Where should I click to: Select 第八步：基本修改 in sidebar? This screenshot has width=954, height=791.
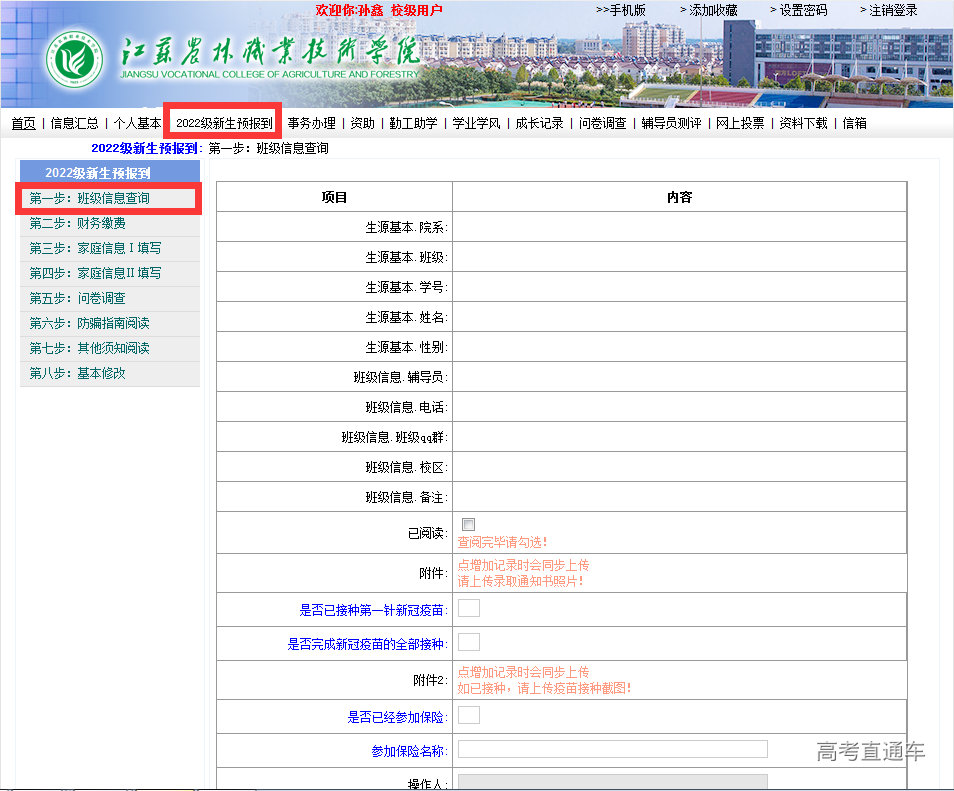pyautogui.click(x=78, y=373)
